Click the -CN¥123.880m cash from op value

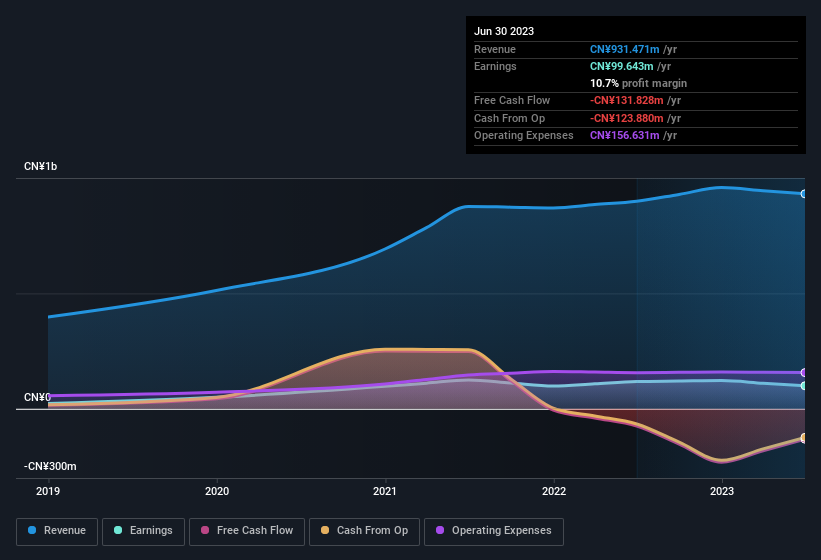627,118
